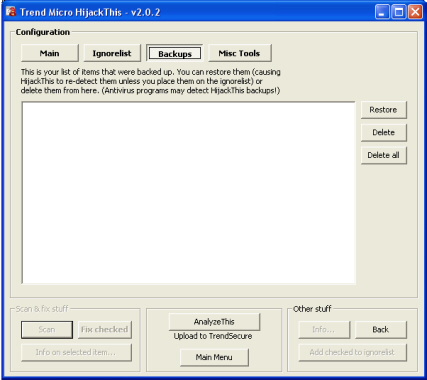The height and width of the screenshot is (380, 427).
Task: Click the AnalyzeThis button
Action: [x=214, y=322]
